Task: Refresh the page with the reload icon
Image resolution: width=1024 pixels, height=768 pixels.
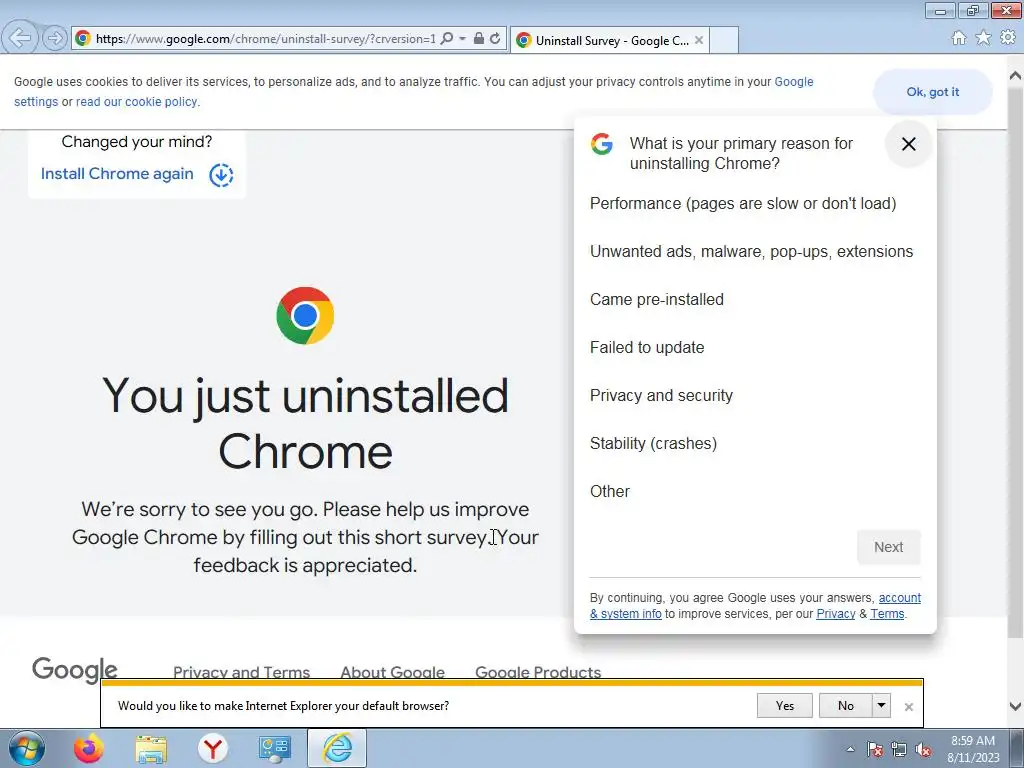Action: 496,39
